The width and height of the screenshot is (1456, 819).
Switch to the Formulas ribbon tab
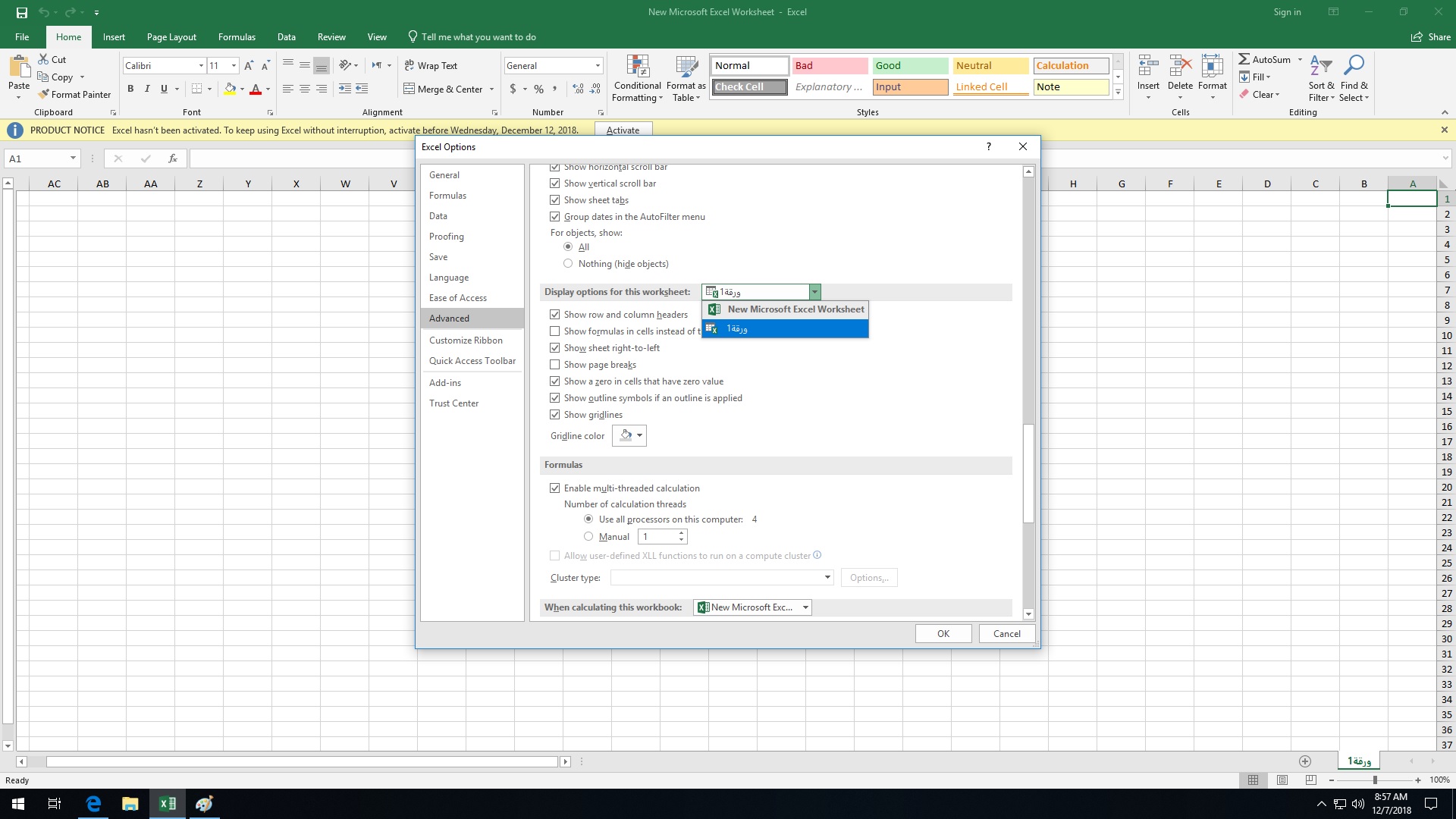point(237,37)
